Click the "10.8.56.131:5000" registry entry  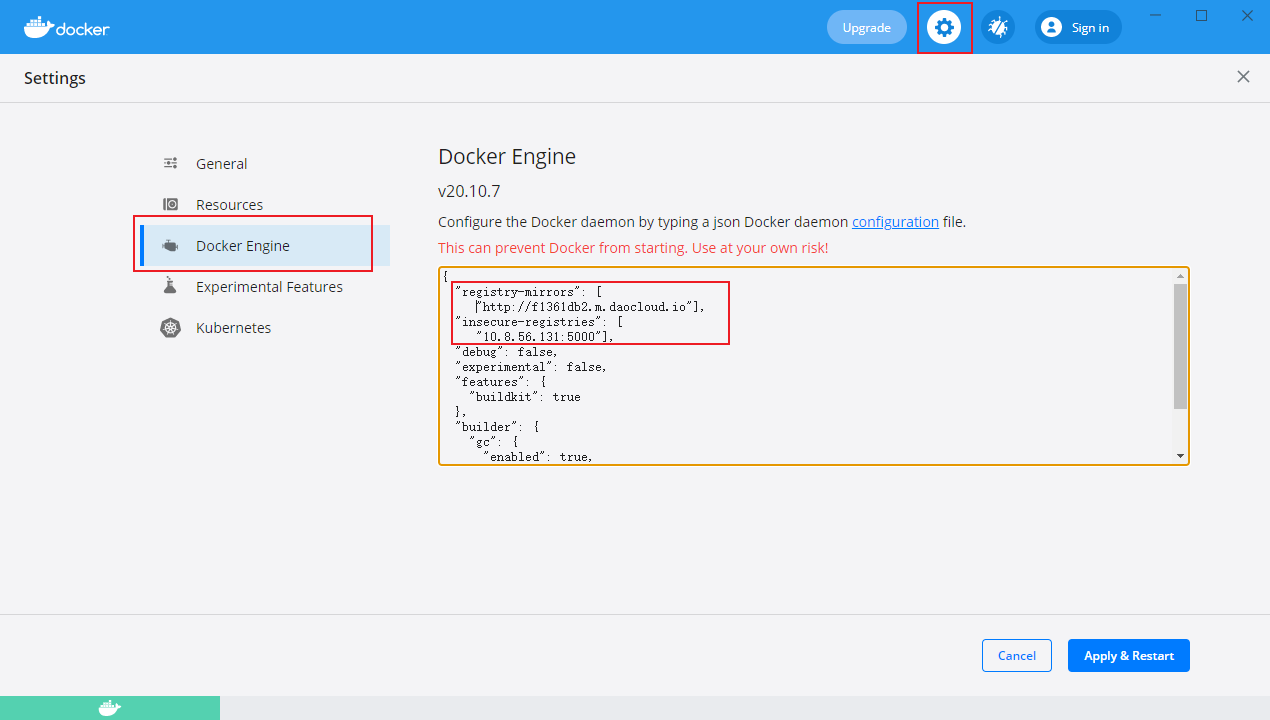(x=544, y=337)
